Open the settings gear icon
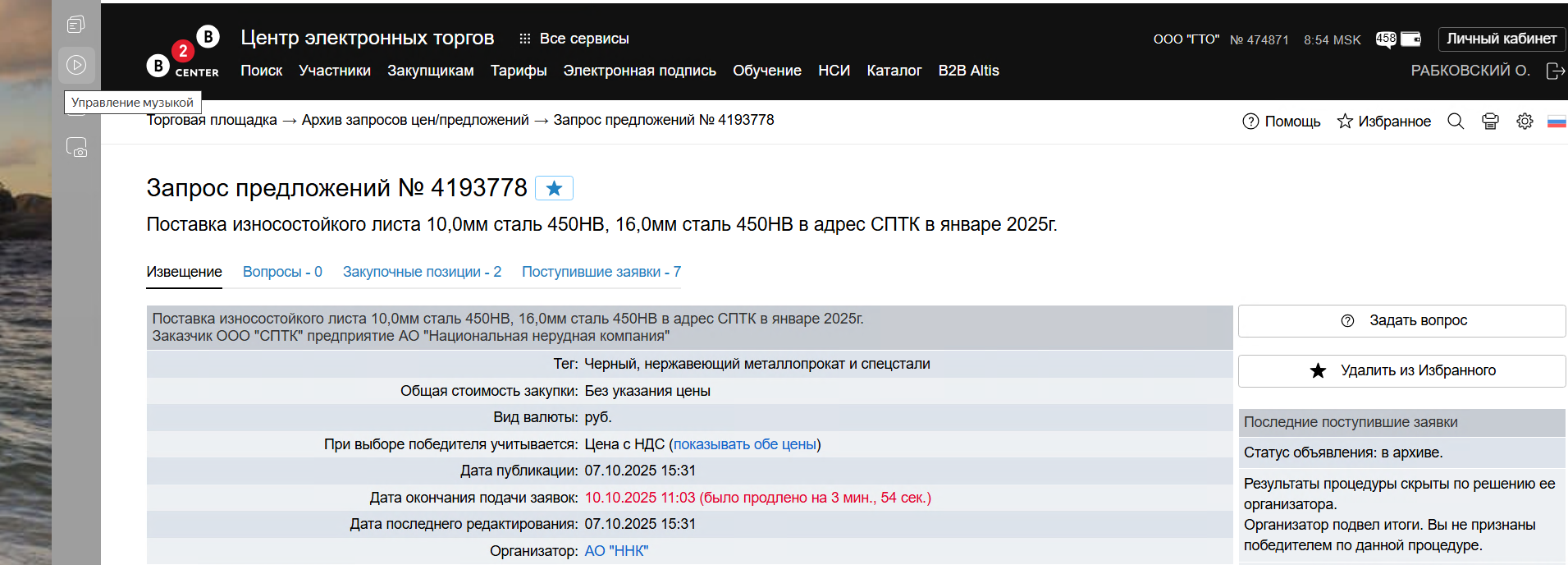The height and width of the screenshot is (565, 1568). click(1525, 122)
